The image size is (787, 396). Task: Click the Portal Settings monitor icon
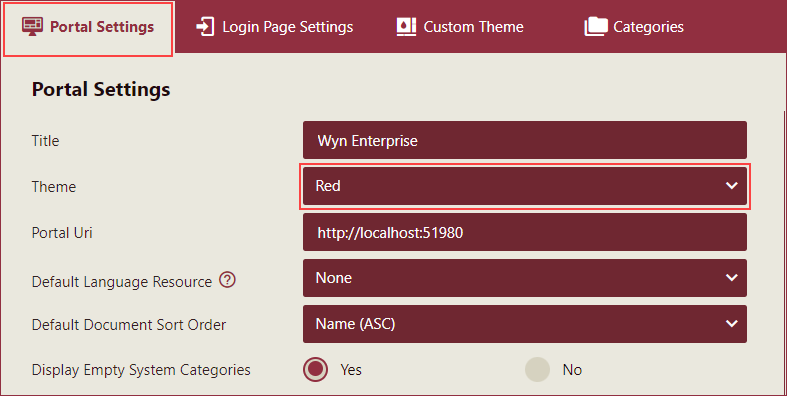coord(32,27)
